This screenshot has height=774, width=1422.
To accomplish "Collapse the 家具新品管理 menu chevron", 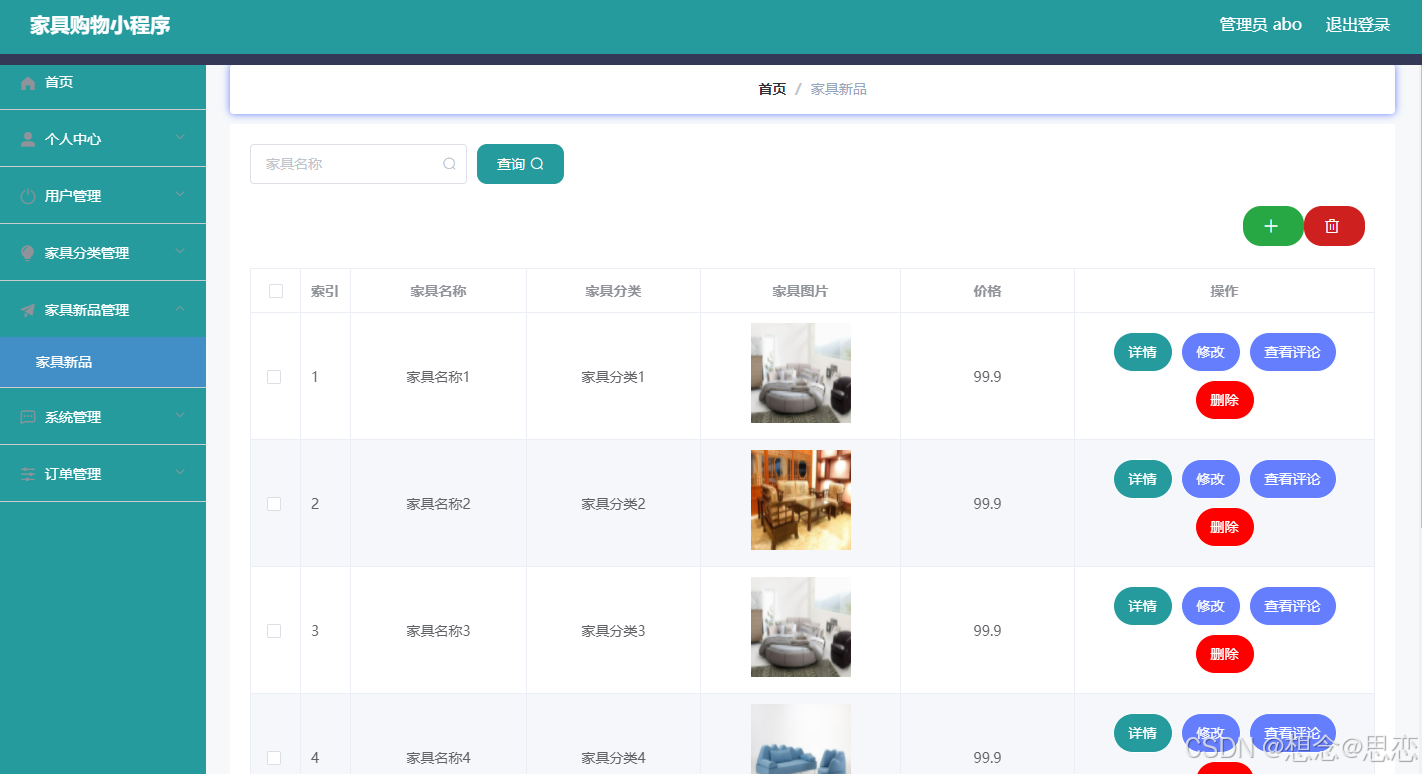I will (x=180, y=309).
